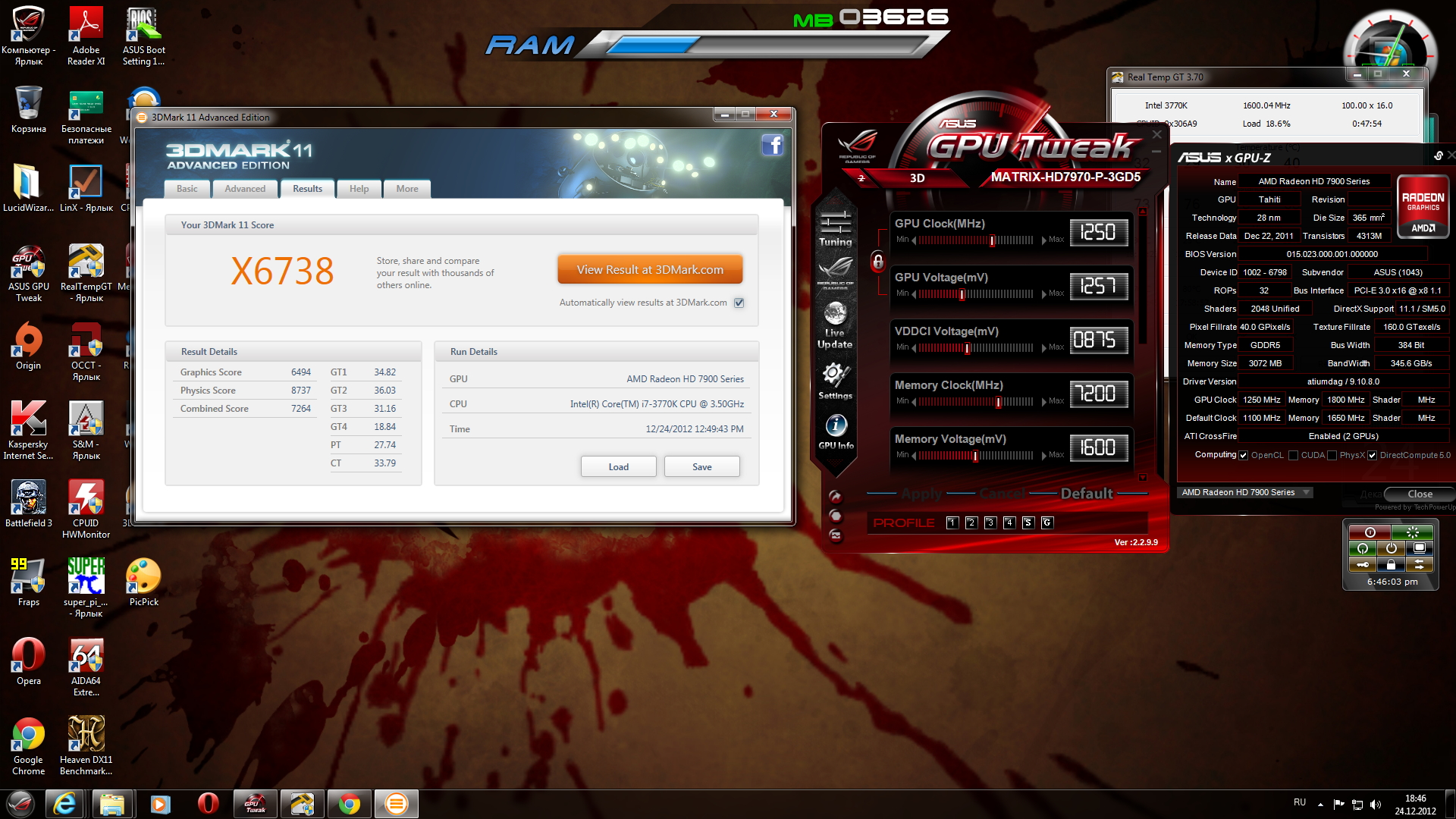Open Internet Explorer from taskbar
Viewport: 1456px width, 819px height.
[x=65, y=804]
